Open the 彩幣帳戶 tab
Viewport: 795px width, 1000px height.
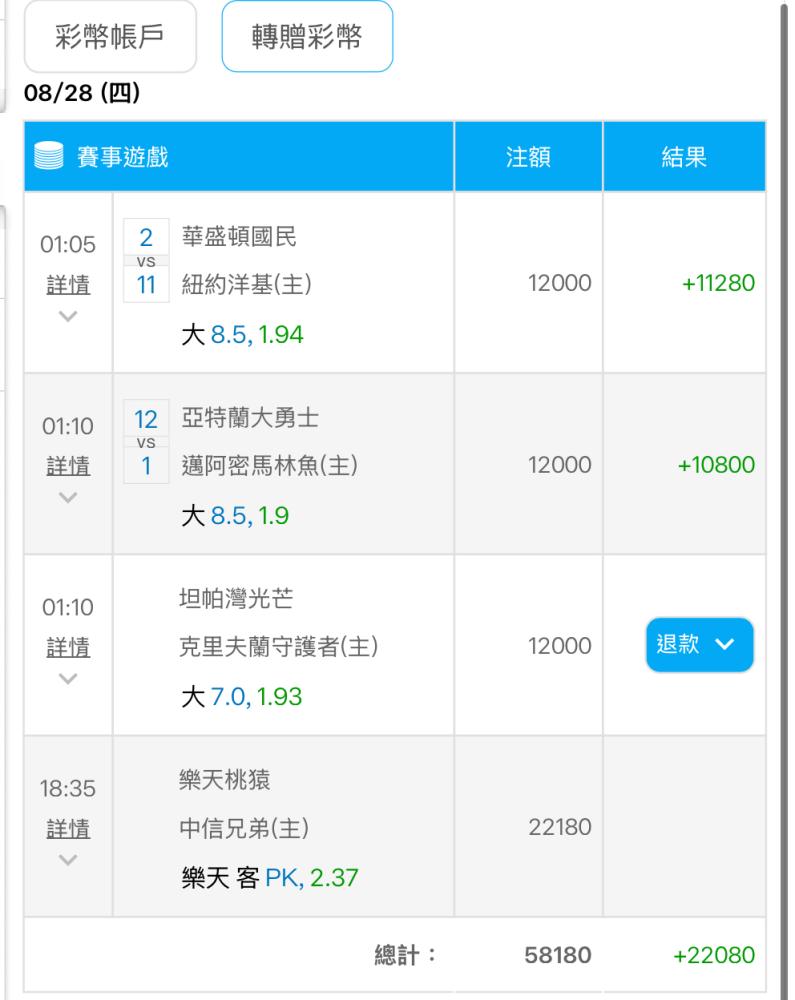pos(110,36)
